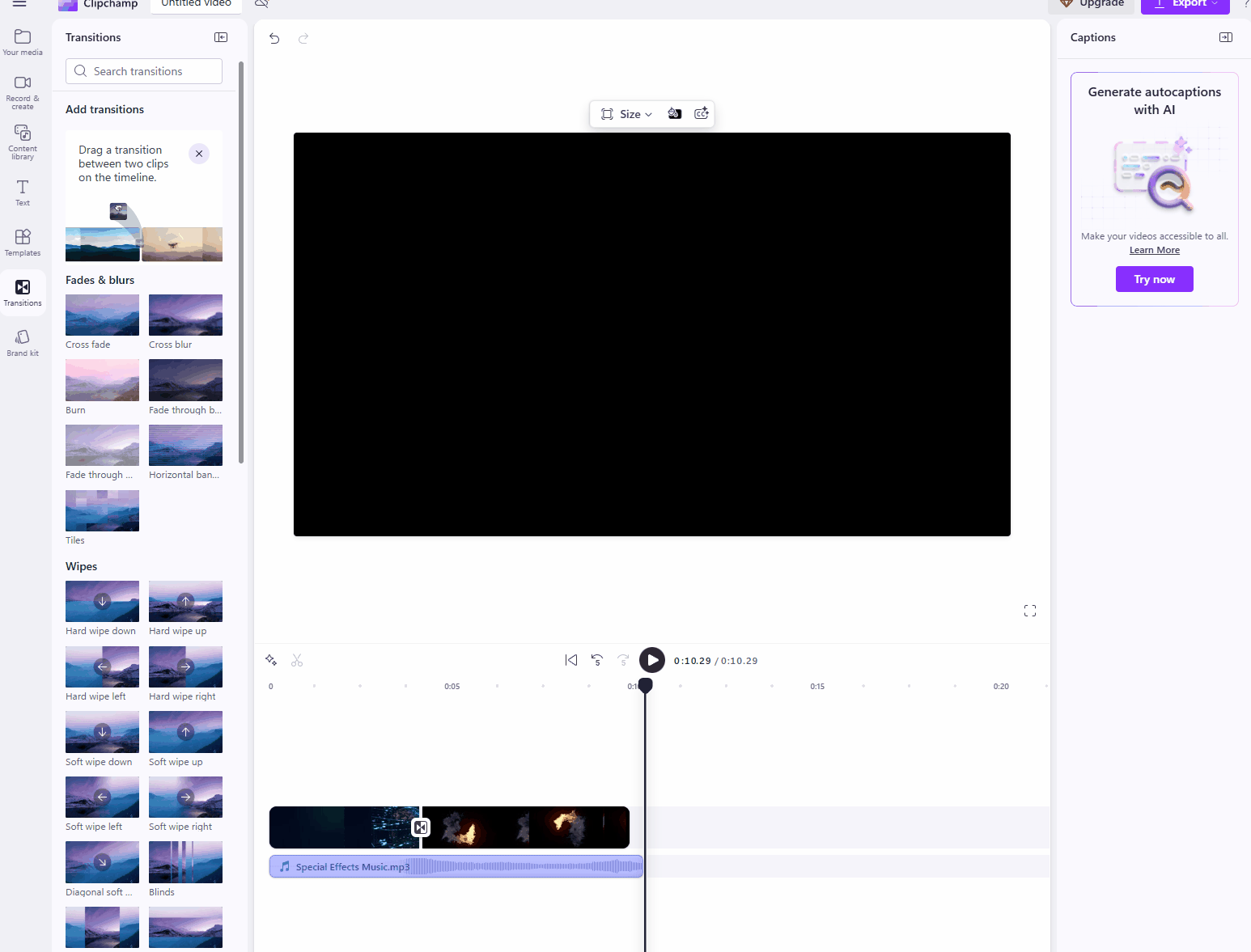The image size is (1251, 952).
Task: Open the Brand kit panel
Action: pyautogui.click(x=22, y=341)
